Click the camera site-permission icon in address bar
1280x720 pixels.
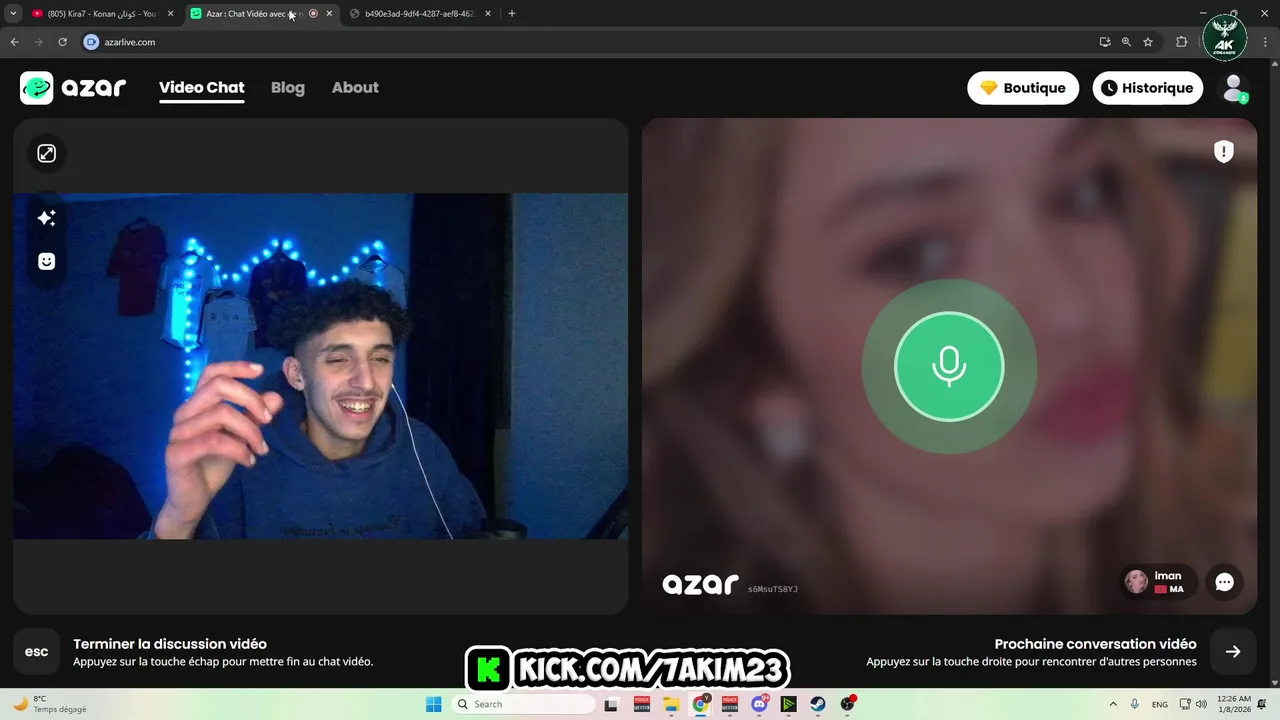[x=92, y=42]
